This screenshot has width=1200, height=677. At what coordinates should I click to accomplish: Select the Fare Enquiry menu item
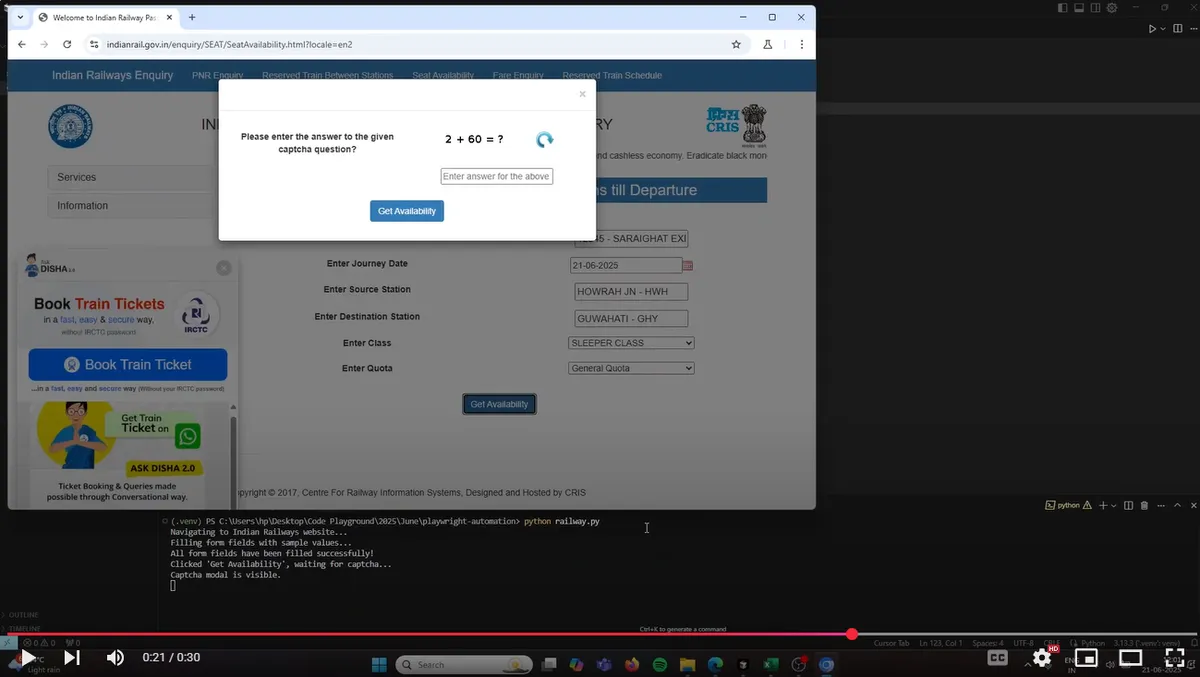tap(517, 75)
